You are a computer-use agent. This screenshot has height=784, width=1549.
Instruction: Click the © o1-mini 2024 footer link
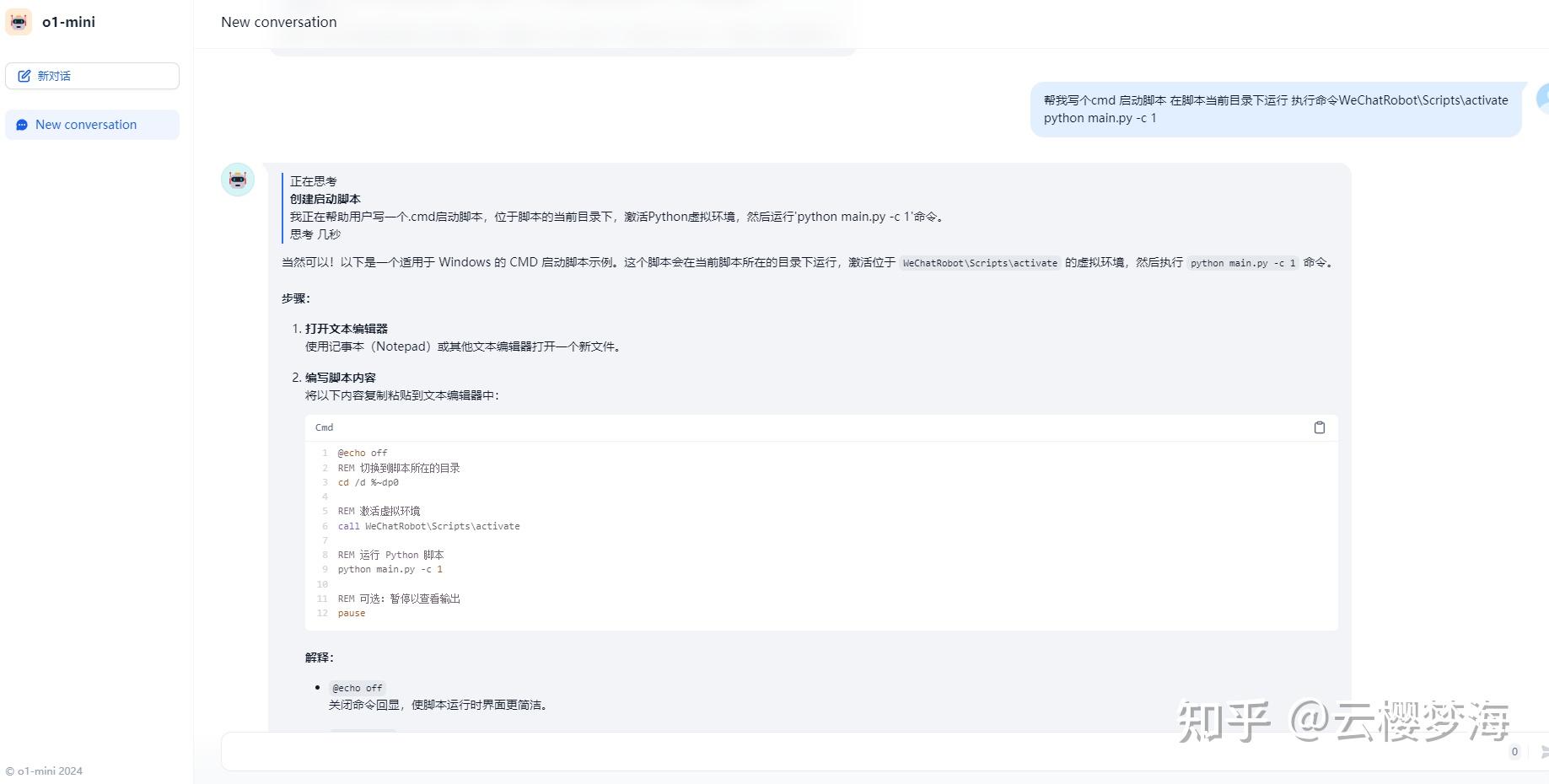click(x=44, y=770)
